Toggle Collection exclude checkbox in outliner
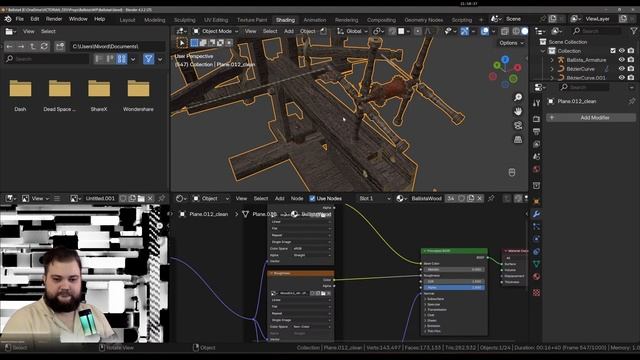This screenshot has width=640, height=360. click(613, 51)
